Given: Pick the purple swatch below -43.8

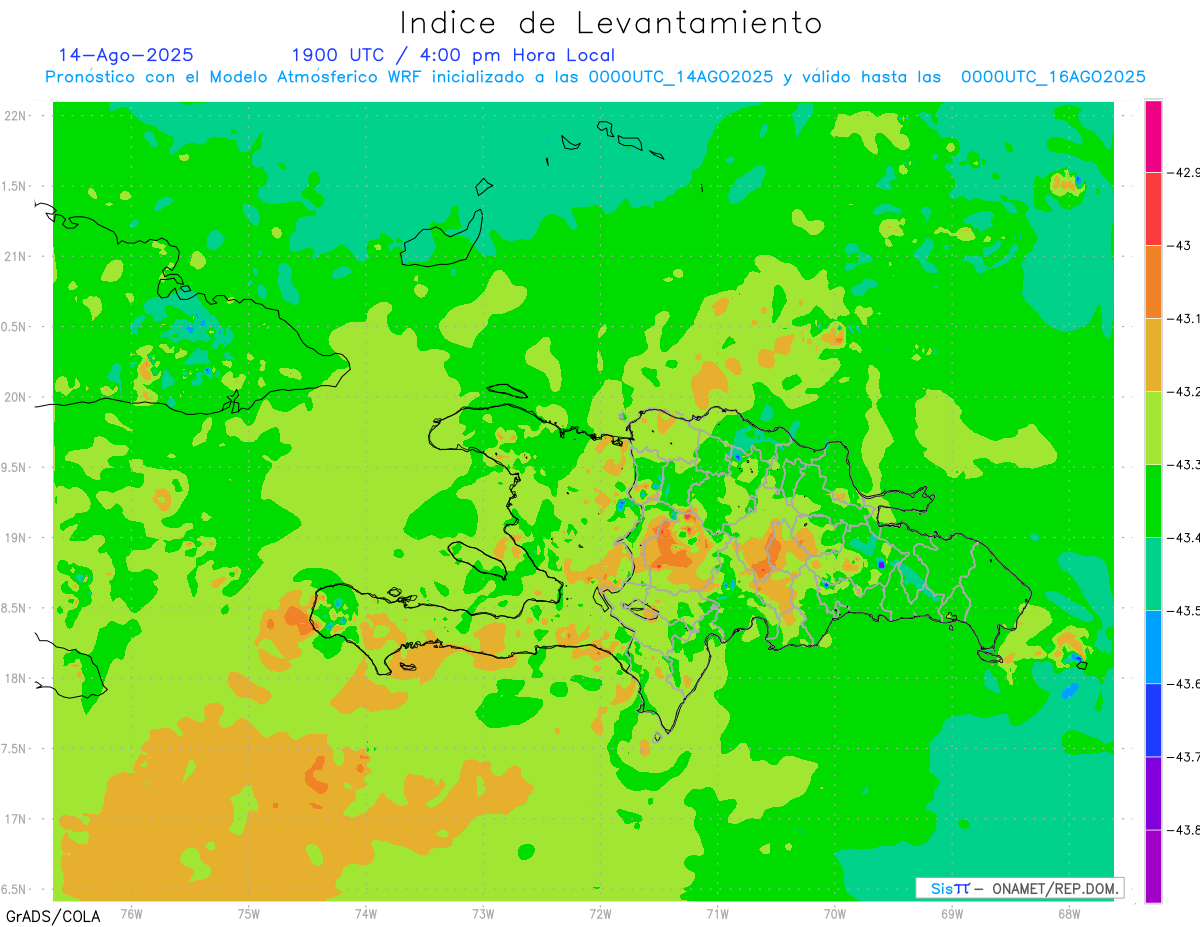Looking at the screenshot, I should coord(1153,866).
